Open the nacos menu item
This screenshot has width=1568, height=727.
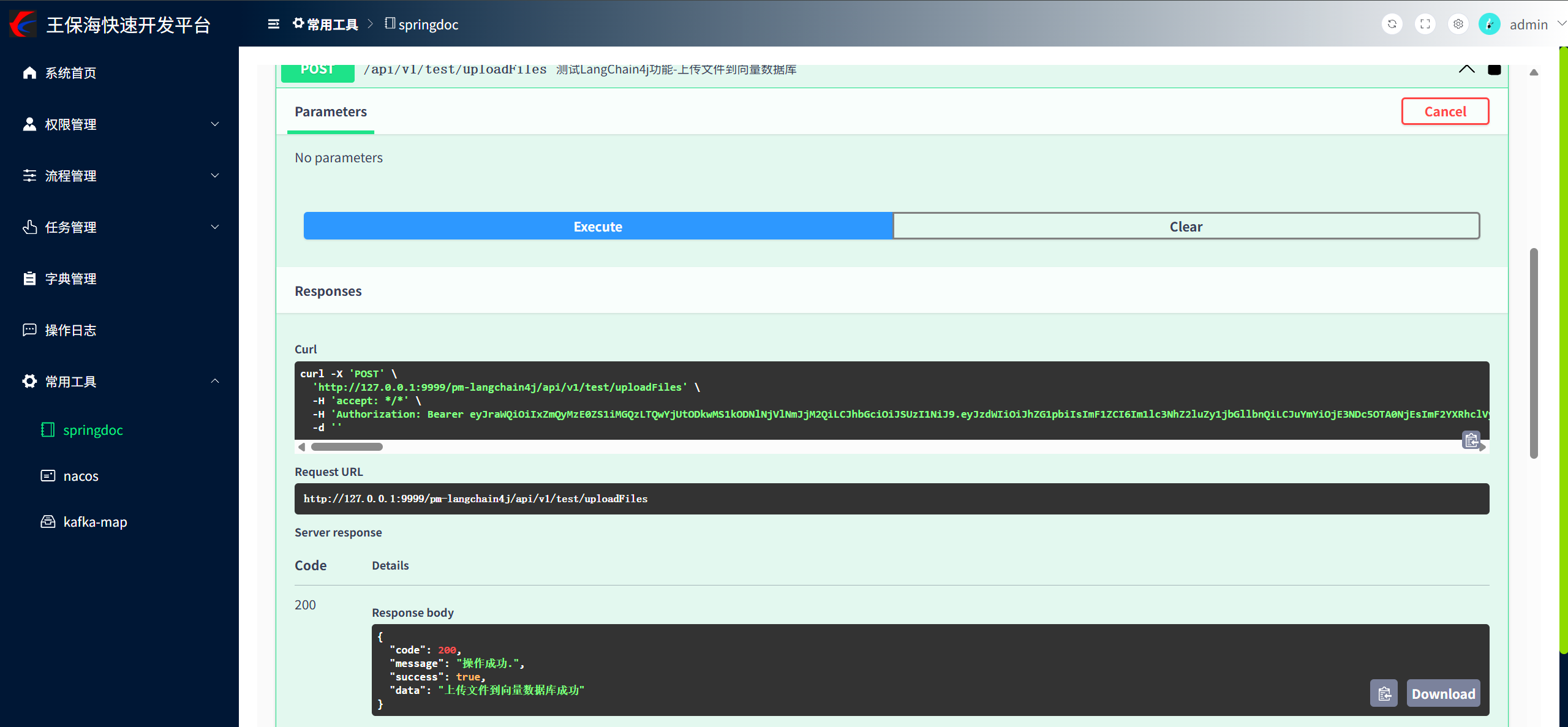81,476
